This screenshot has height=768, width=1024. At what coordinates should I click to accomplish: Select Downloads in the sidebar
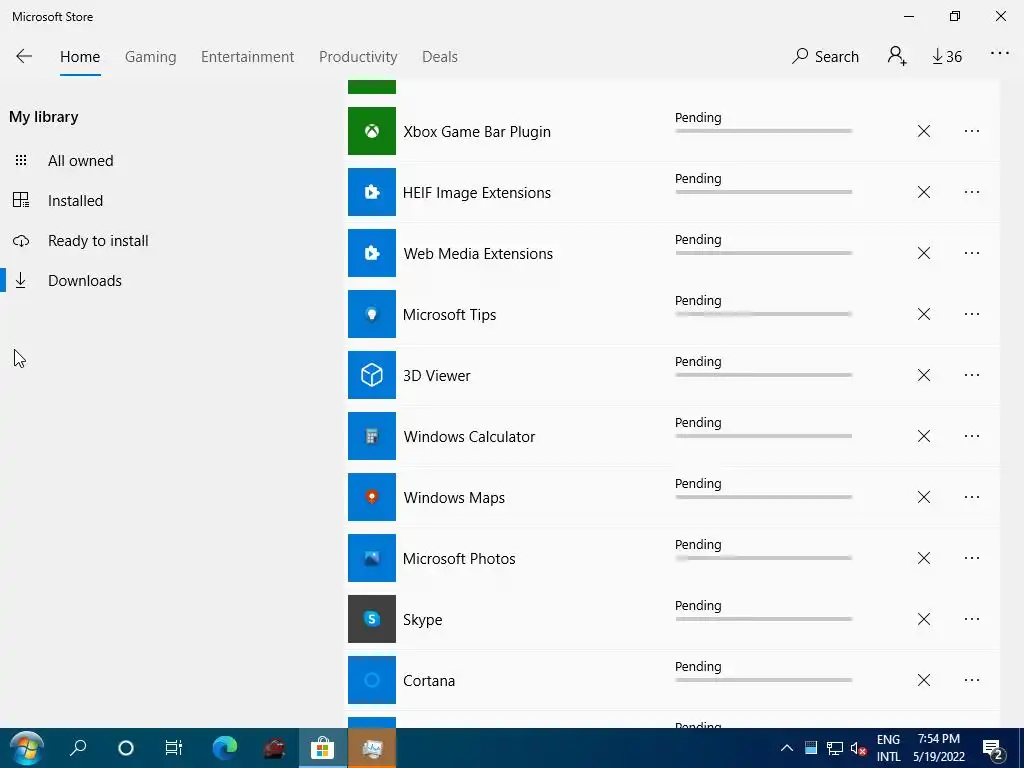point(85,280)
